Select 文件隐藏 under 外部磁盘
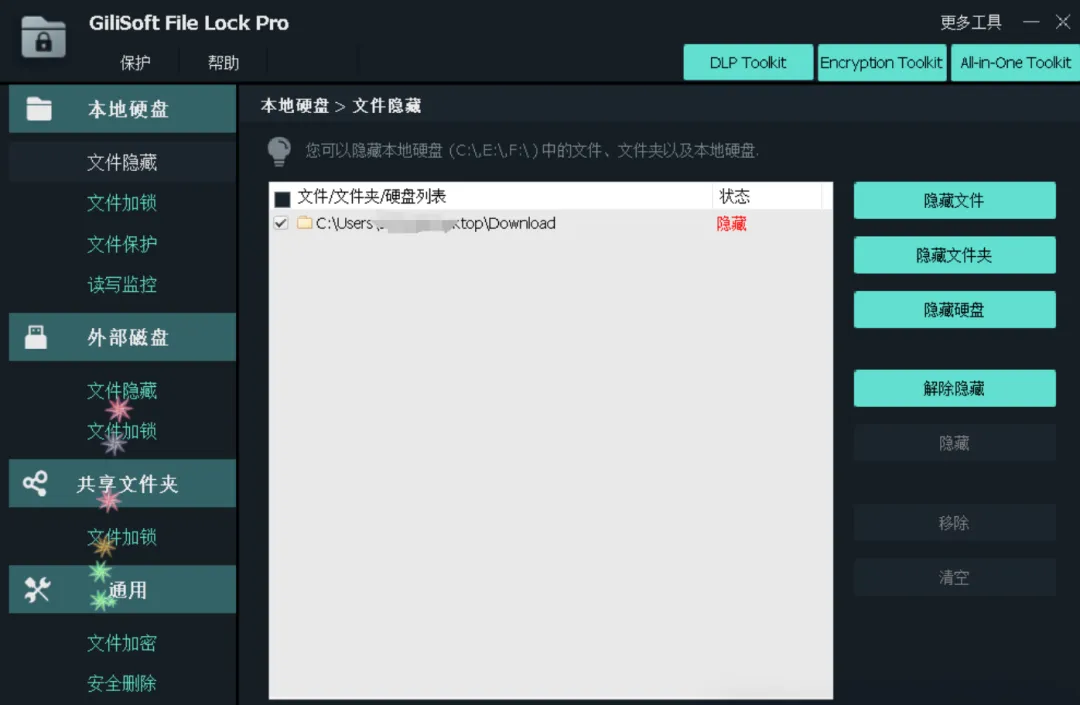 point(122,390)
